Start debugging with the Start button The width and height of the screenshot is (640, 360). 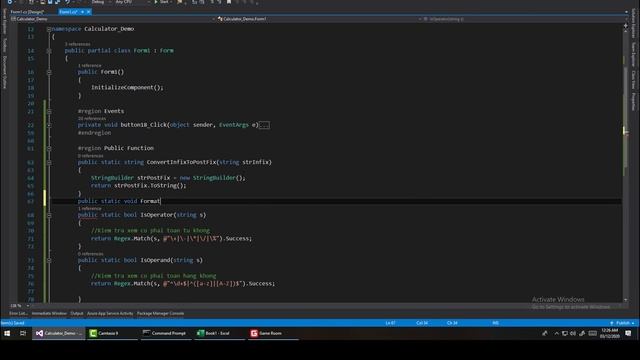(x=162, y=2)
